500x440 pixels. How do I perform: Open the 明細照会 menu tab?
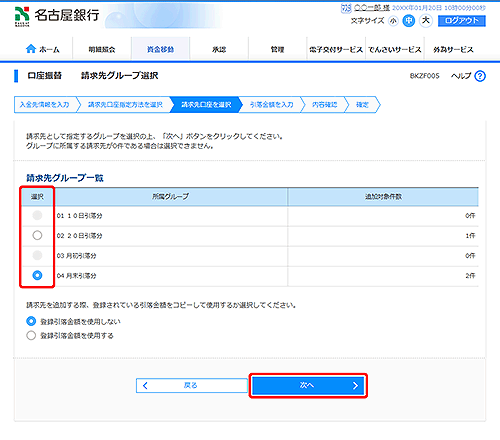pos(102,49)
